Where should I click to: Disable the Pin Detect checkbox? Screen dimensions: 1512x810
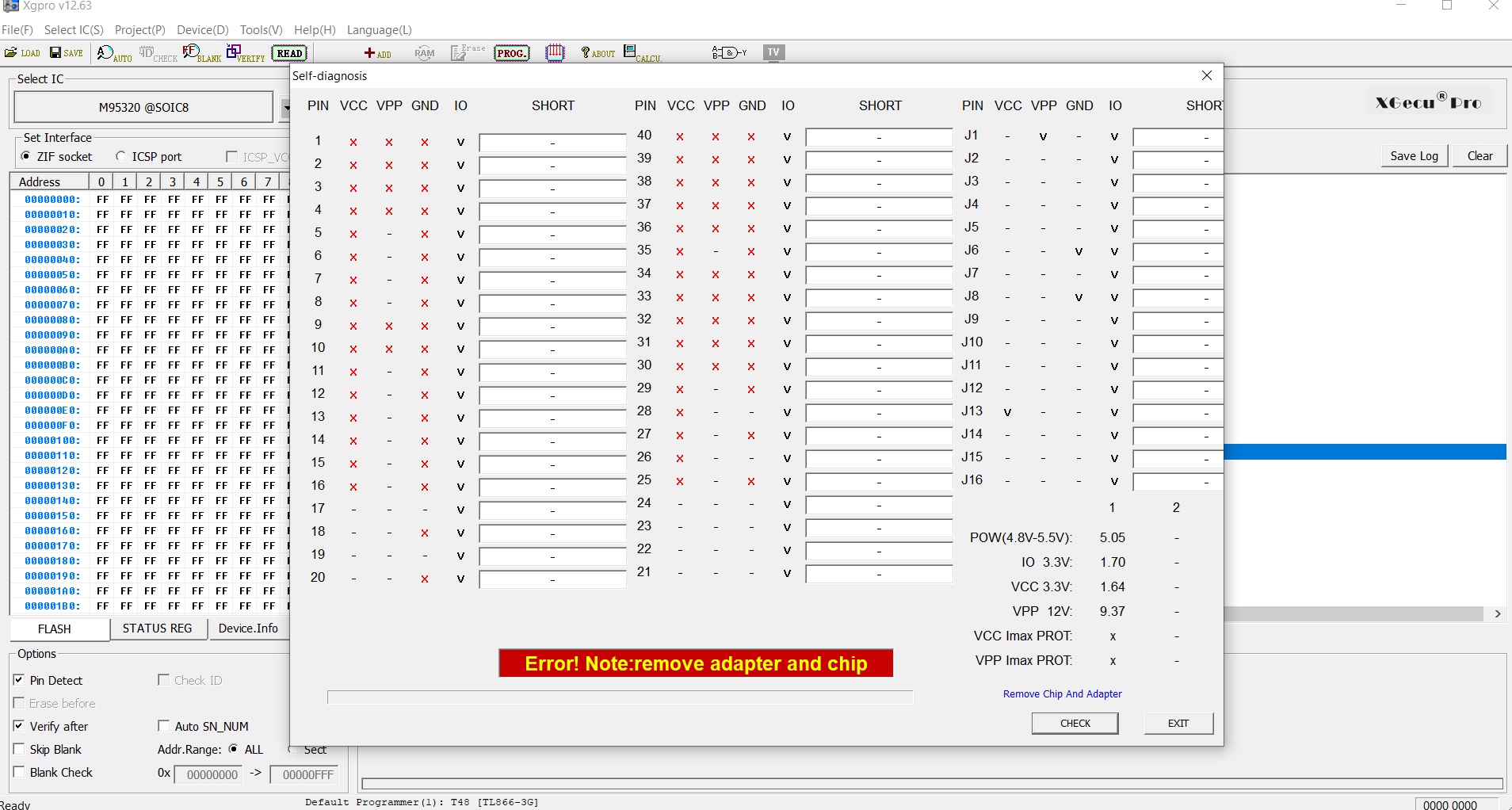tap(19, 680)
